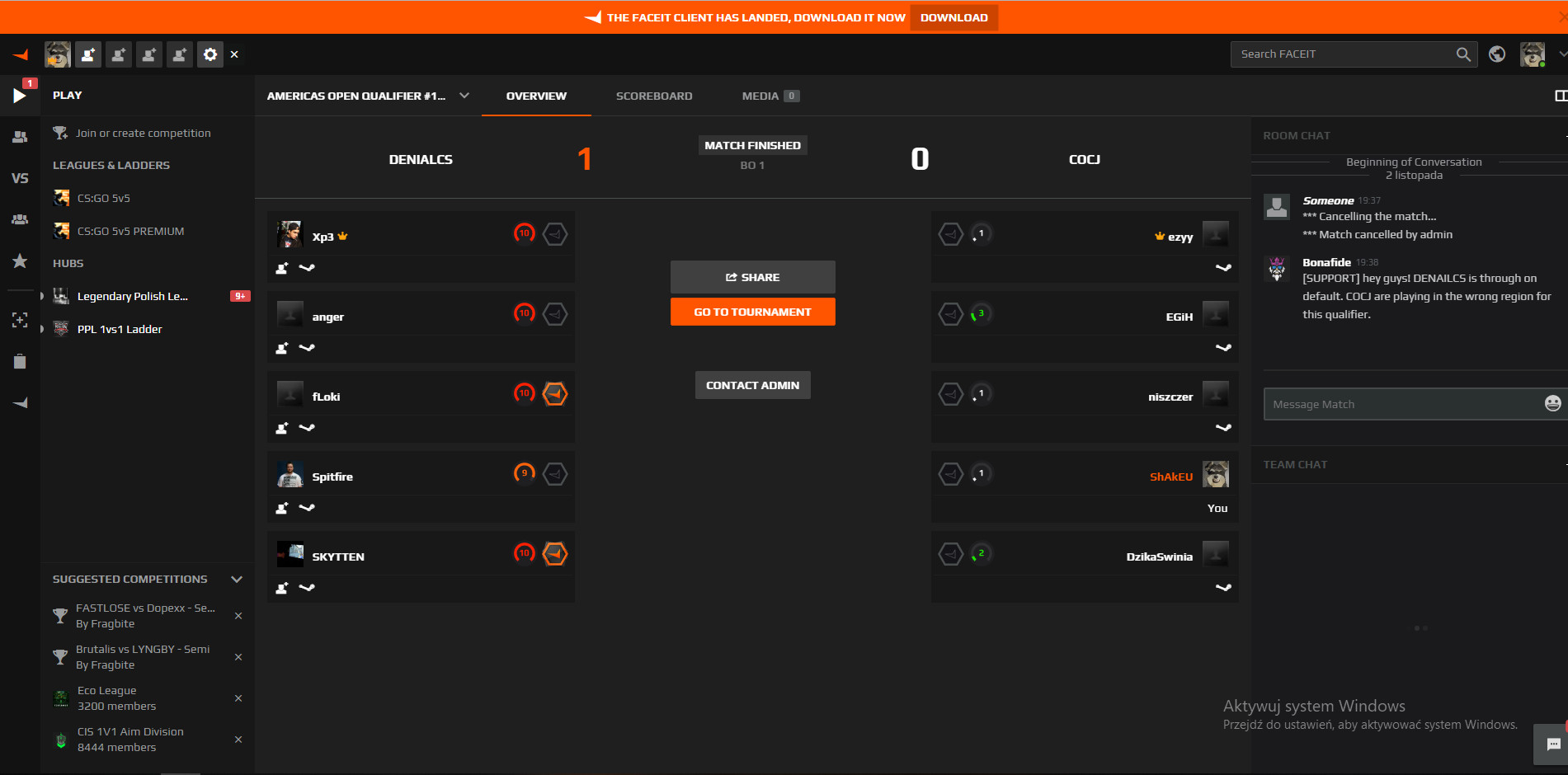Dismiss the Brutalis vs LYNGBY suggestion
The image size is (1568, 775).
click(x=238, y=657)
